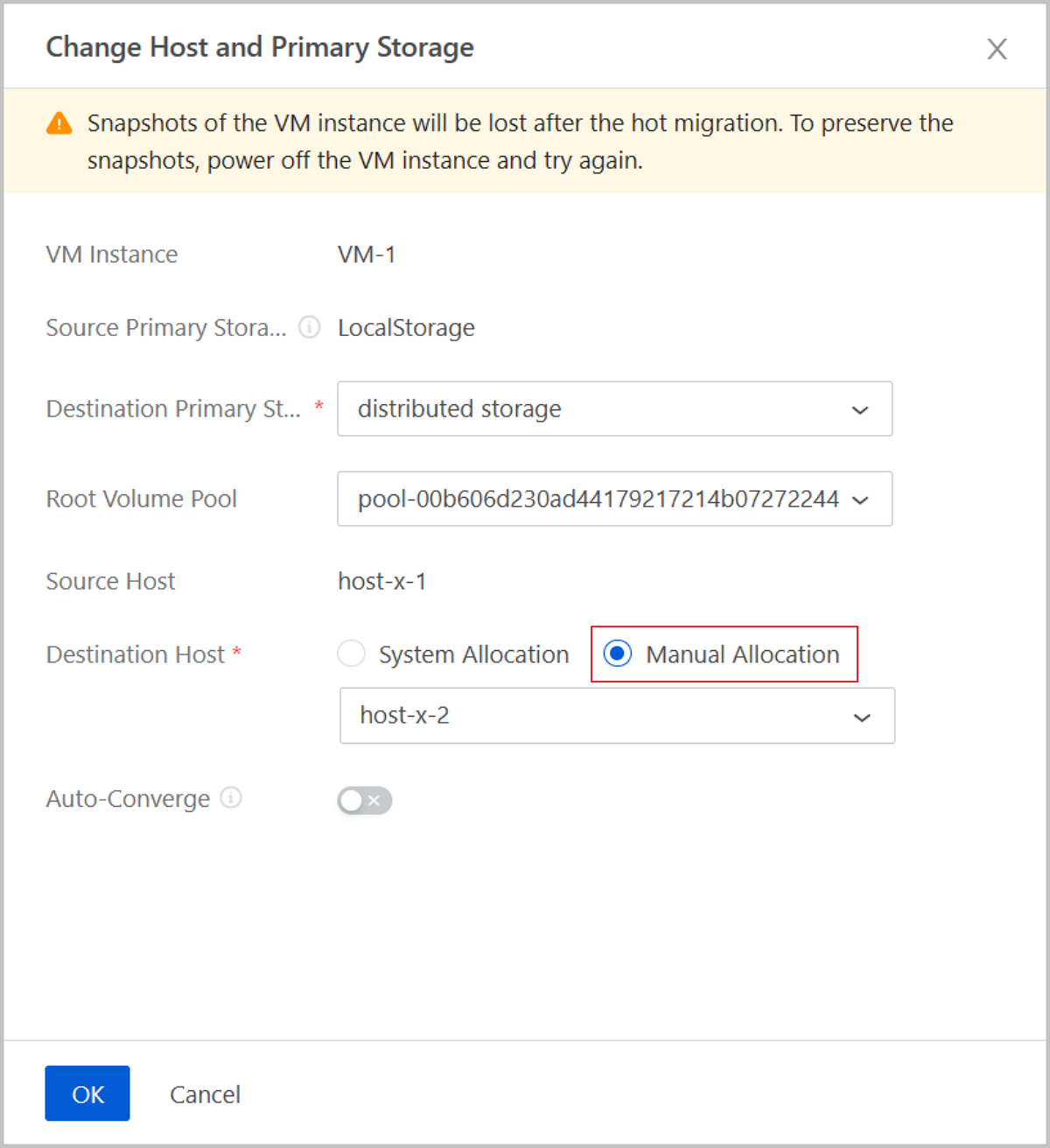Click the dialog title text
This screenshot has height=1148, width=1050.
click(x=260, y=47)
